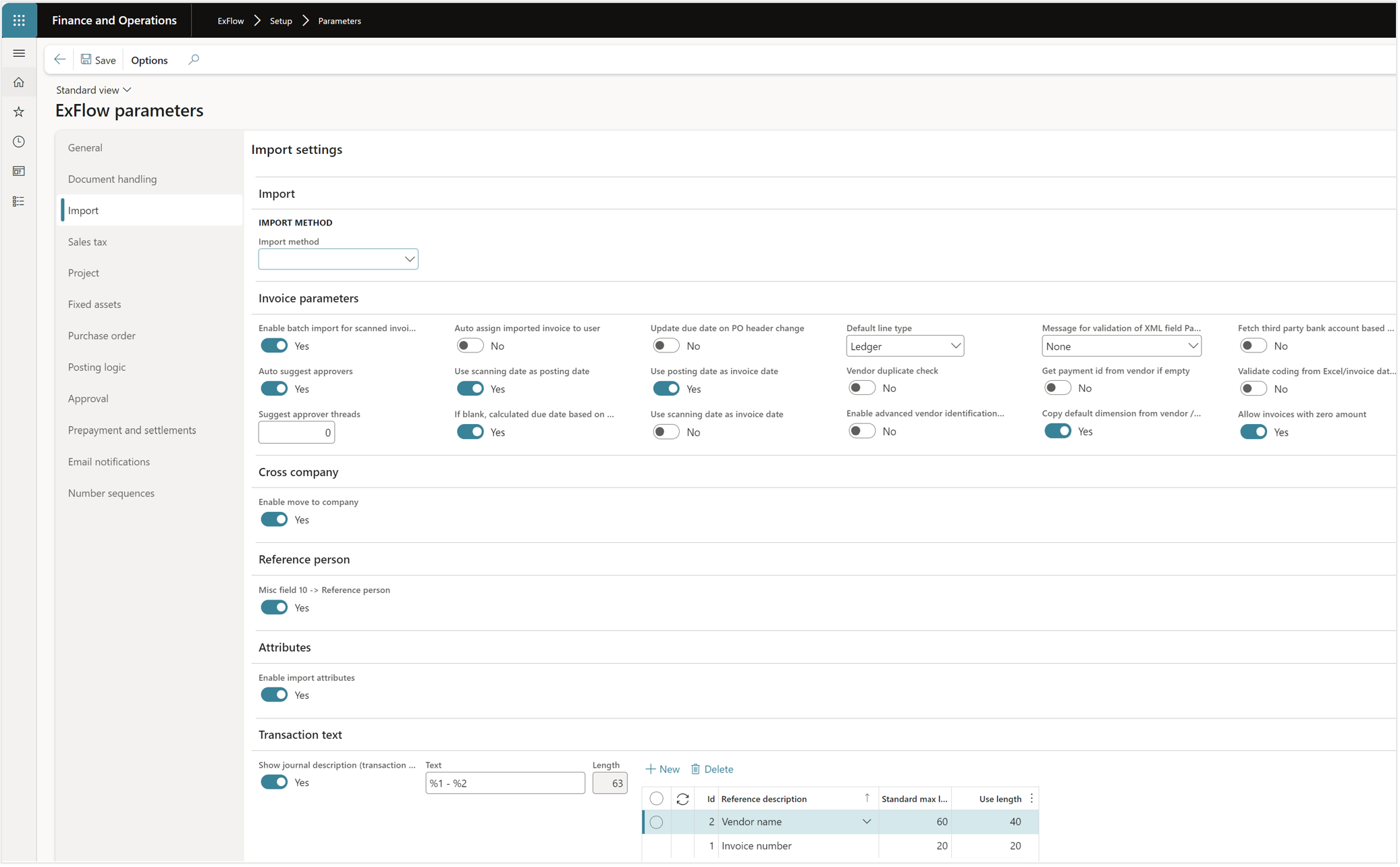Toggle Use scanning date as posting date
The height and width of the screenshot is (867, 1400).
click(470, 389)
